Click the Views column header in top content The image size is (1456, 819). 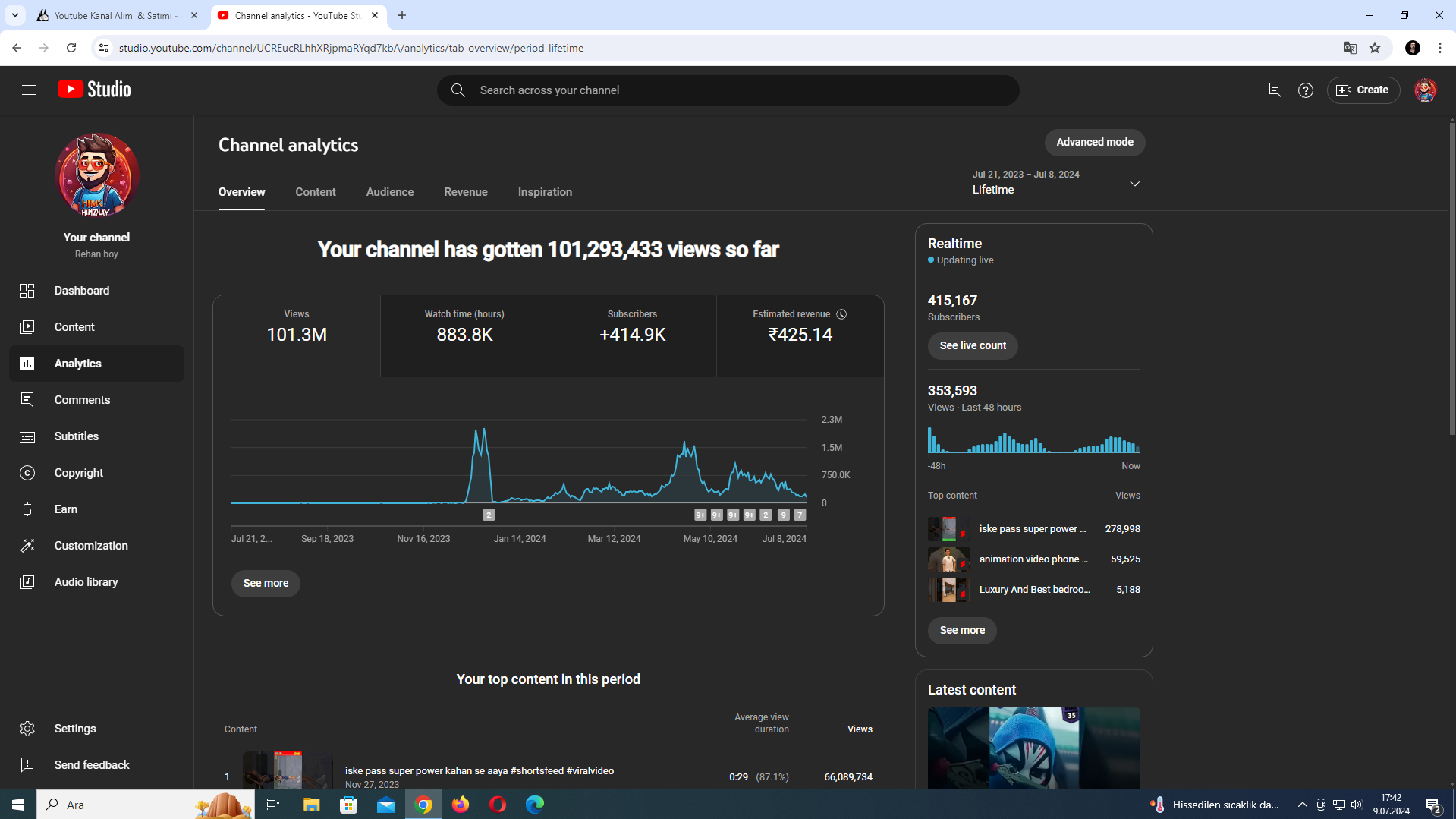tap(860, 729)
